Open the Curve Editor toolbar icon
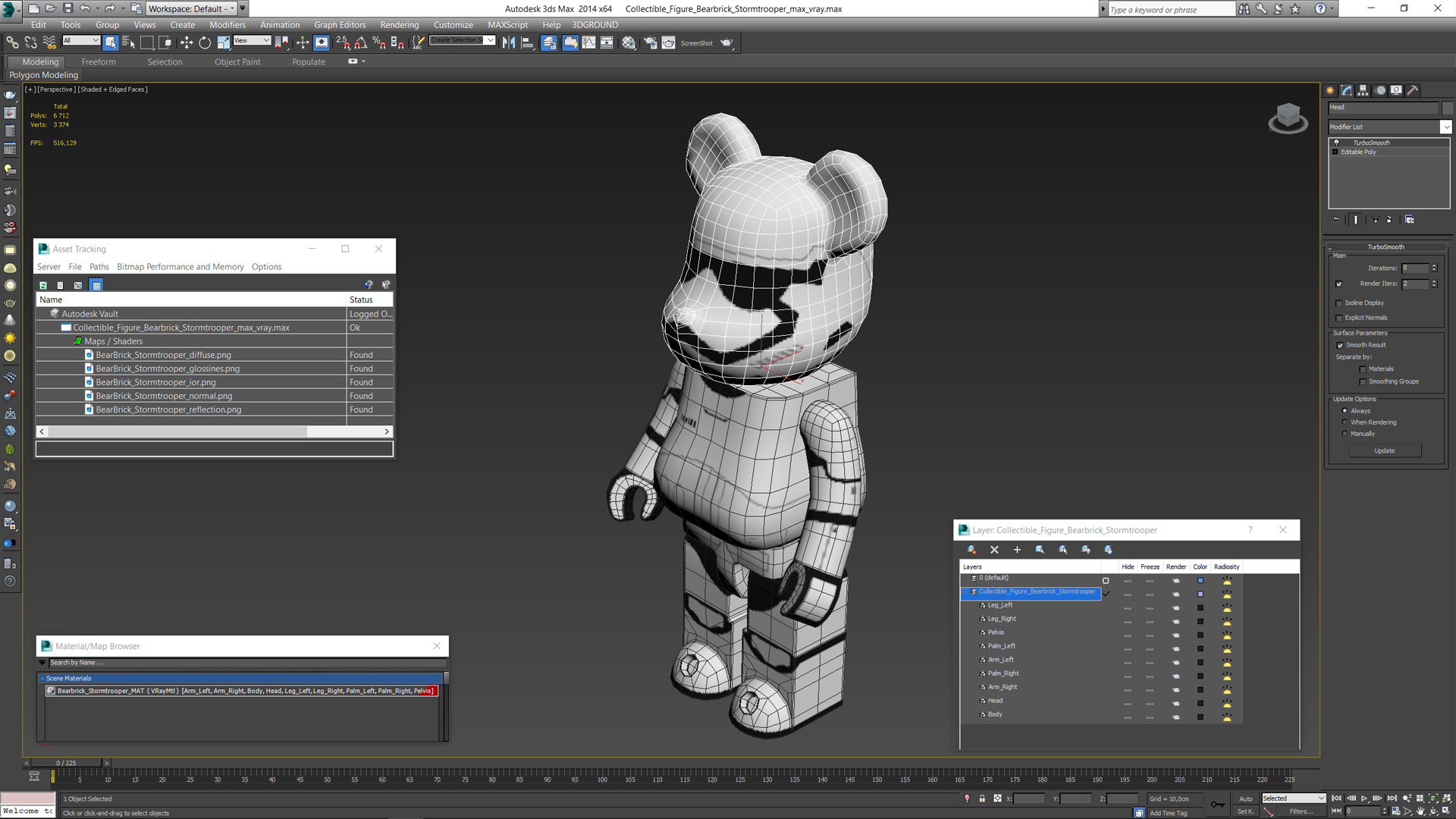 point(588,43)
